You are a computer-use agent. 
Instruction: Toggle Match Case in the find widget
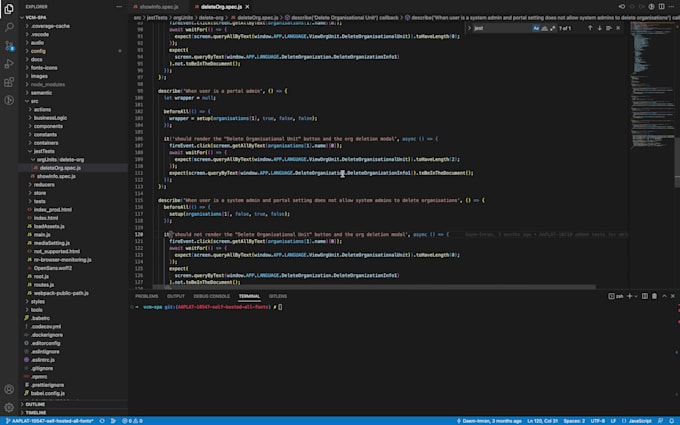point(536,28)
